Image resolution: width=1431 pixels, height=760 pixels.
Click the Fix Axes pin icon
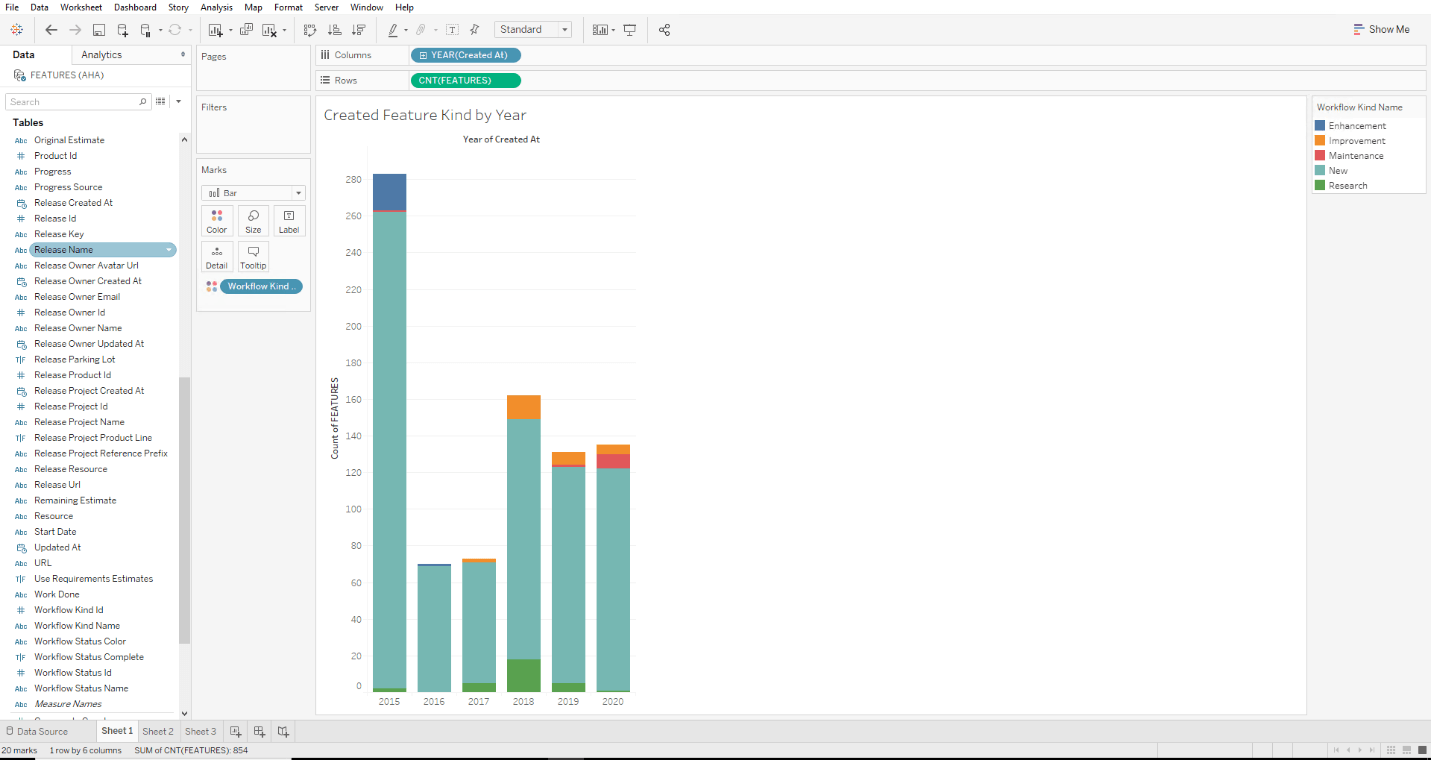tap(474, 30)
